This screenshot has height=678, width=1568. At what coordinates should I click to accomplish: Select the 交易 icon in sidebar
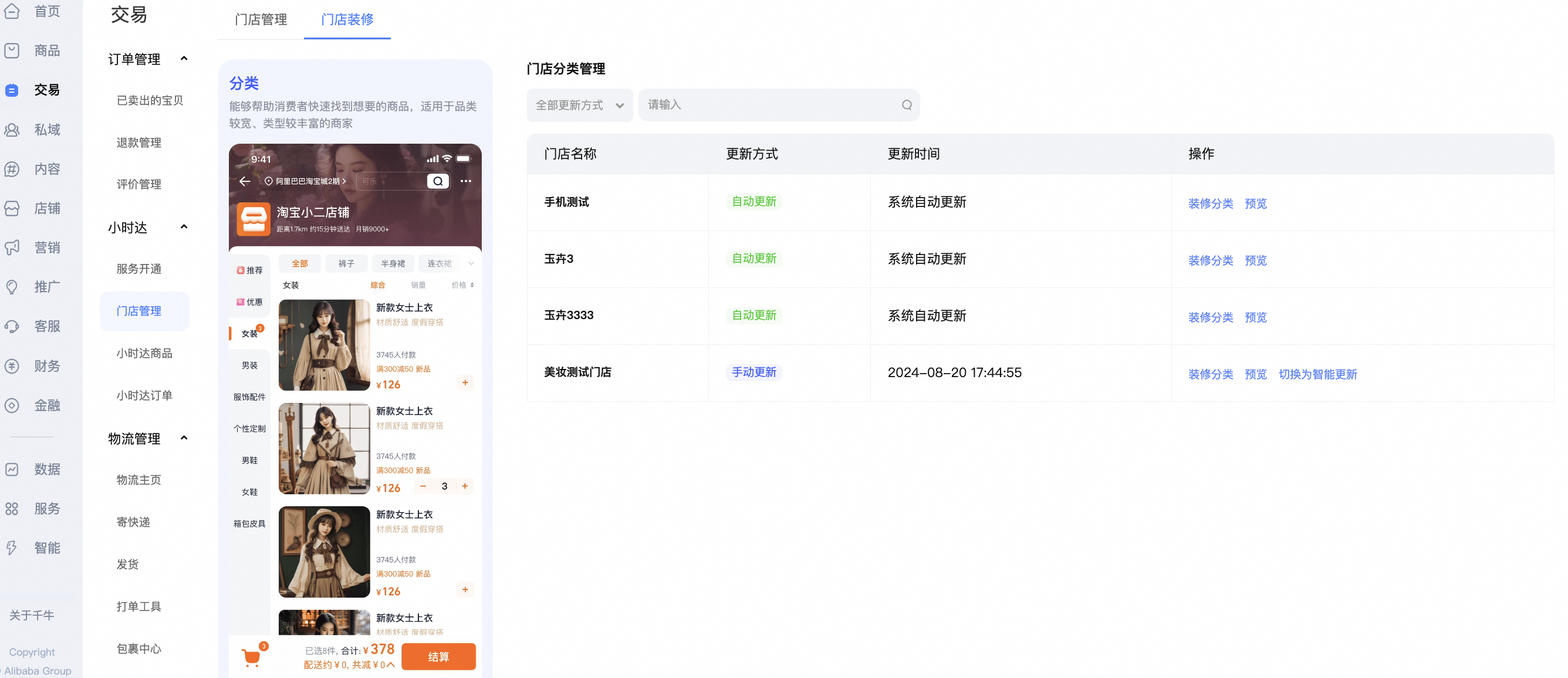pos(12,90)
